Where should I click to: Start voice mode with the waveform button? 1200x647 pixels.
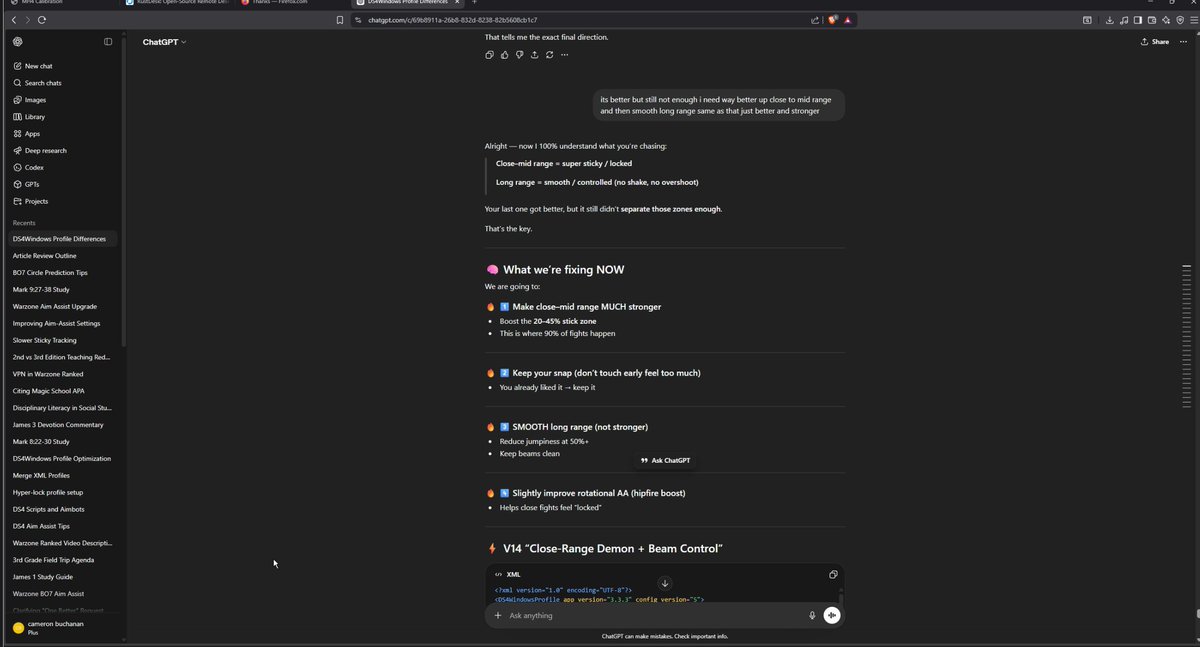coord(832,616)
